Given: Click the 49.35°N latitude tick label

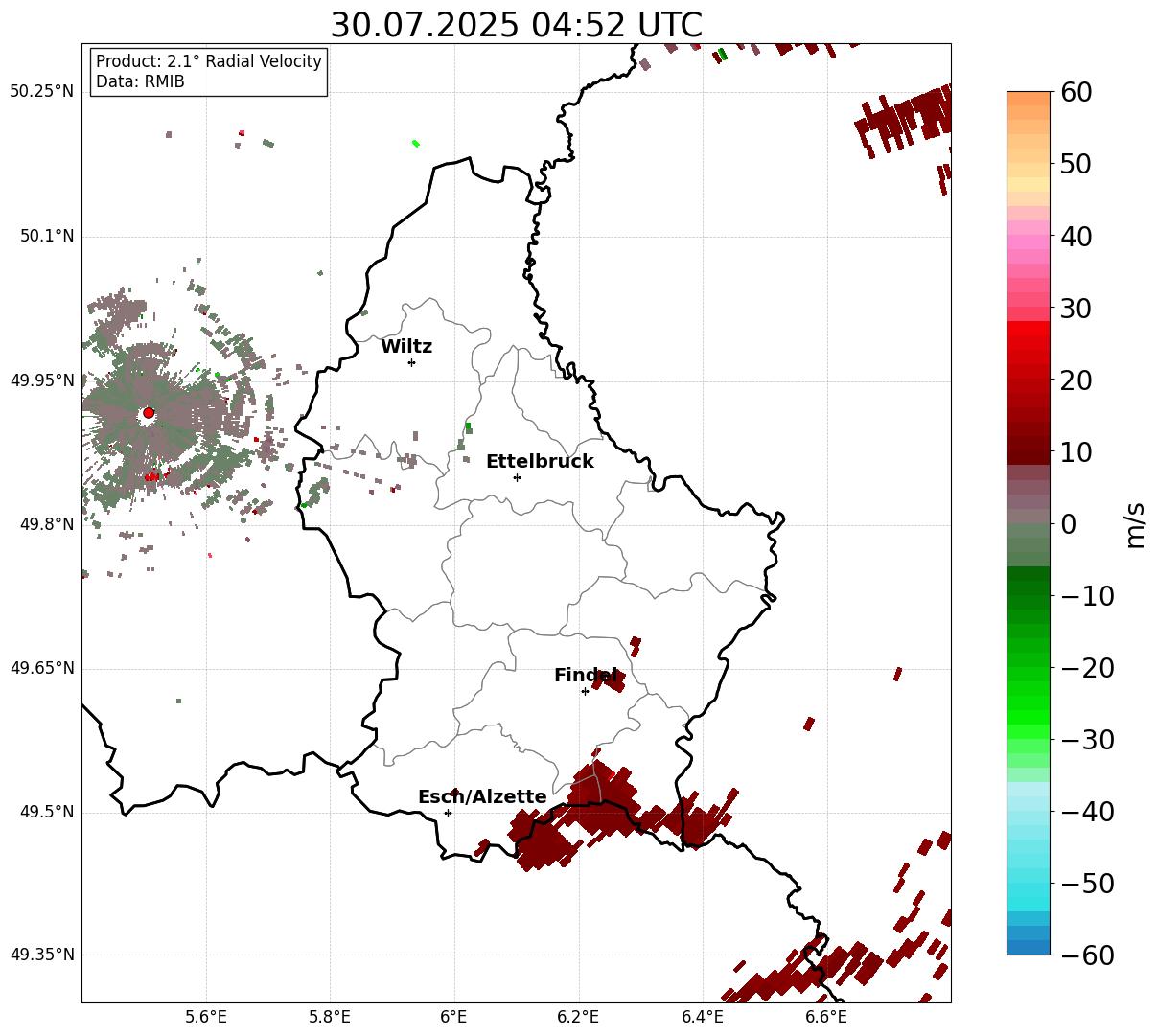Looking at the screenshot, I should click(41, 955).
